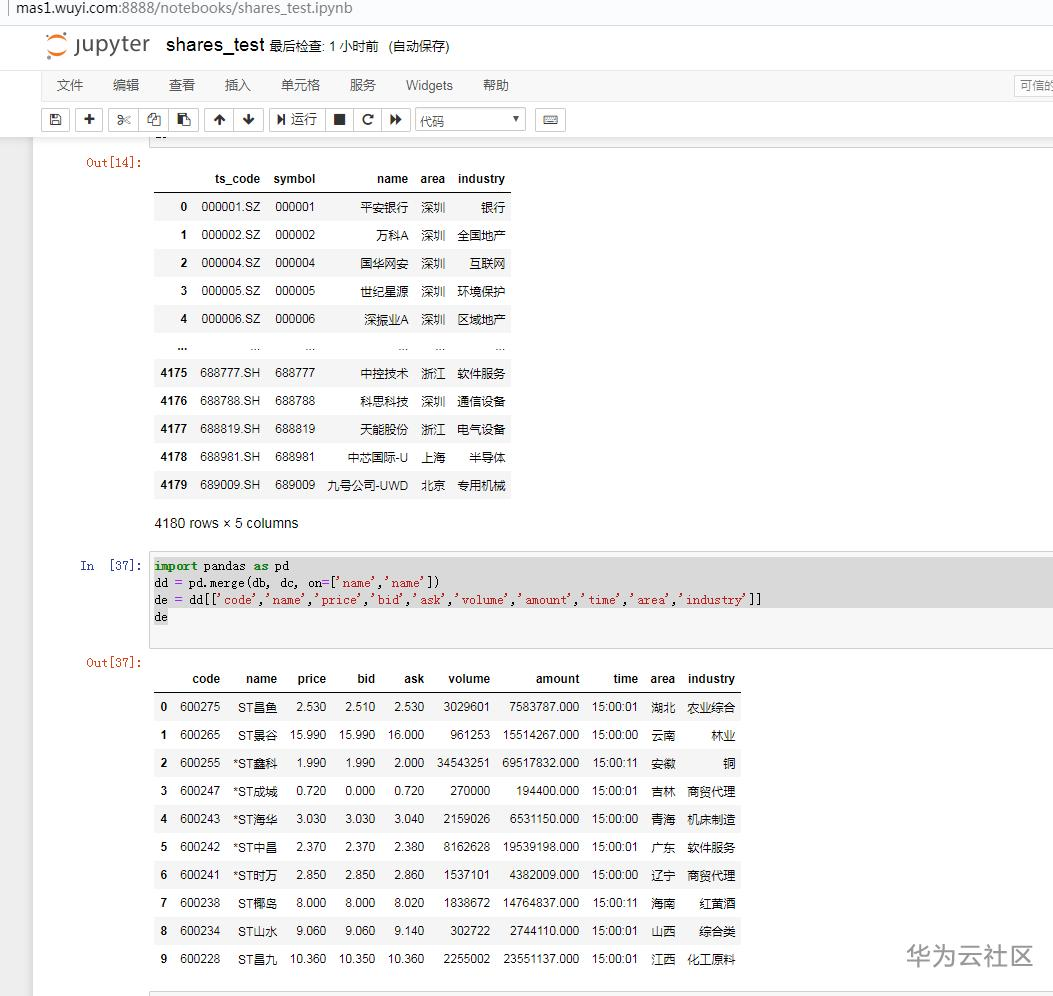Click the amount column header
Screen dimensions: 1053x996
click(x=557, y=679)
